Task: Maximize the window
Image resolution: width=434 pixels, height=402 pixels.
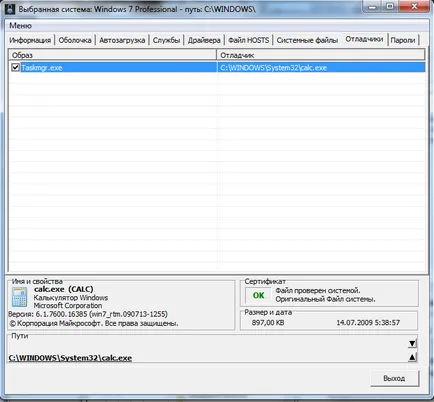Action: click(x=389, y=7)
